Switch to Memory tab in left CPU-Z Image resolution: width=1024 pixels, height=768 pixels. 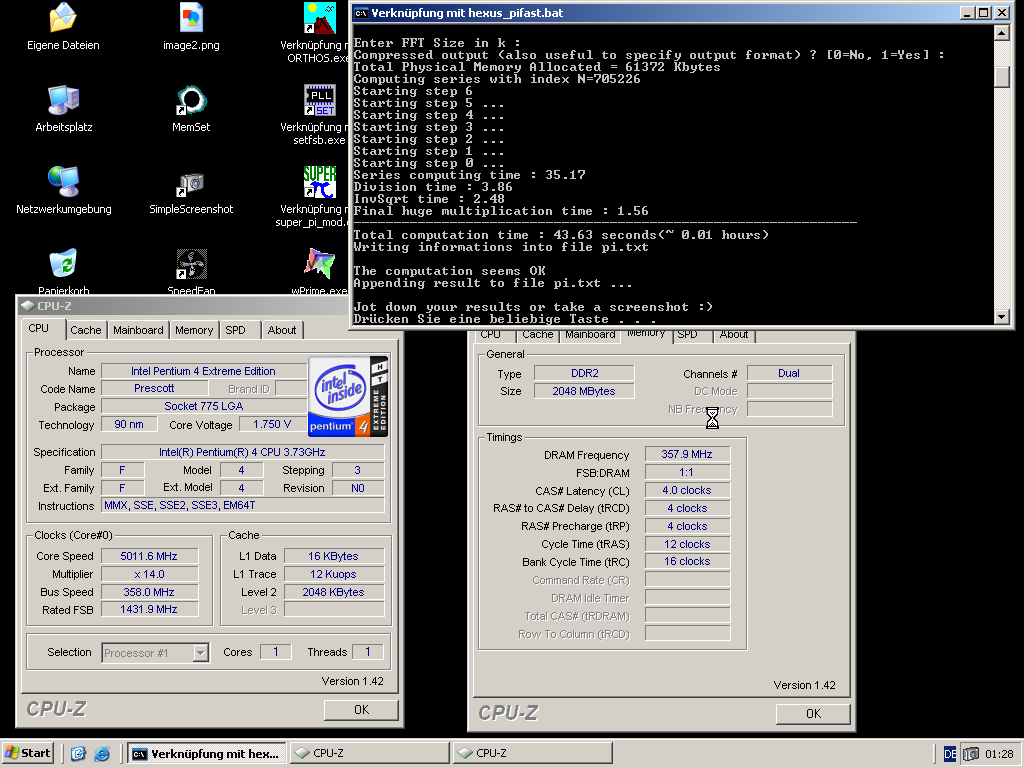(x=194, y=330)
